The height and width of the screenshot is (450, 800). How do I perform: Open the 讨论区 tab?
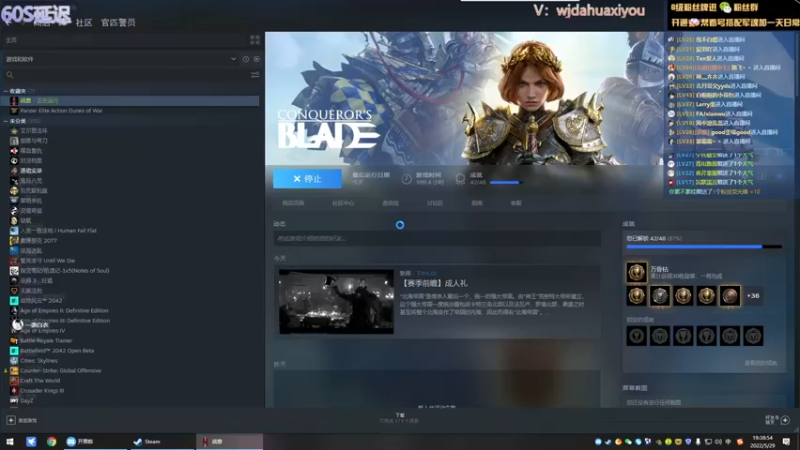point(435,203)
